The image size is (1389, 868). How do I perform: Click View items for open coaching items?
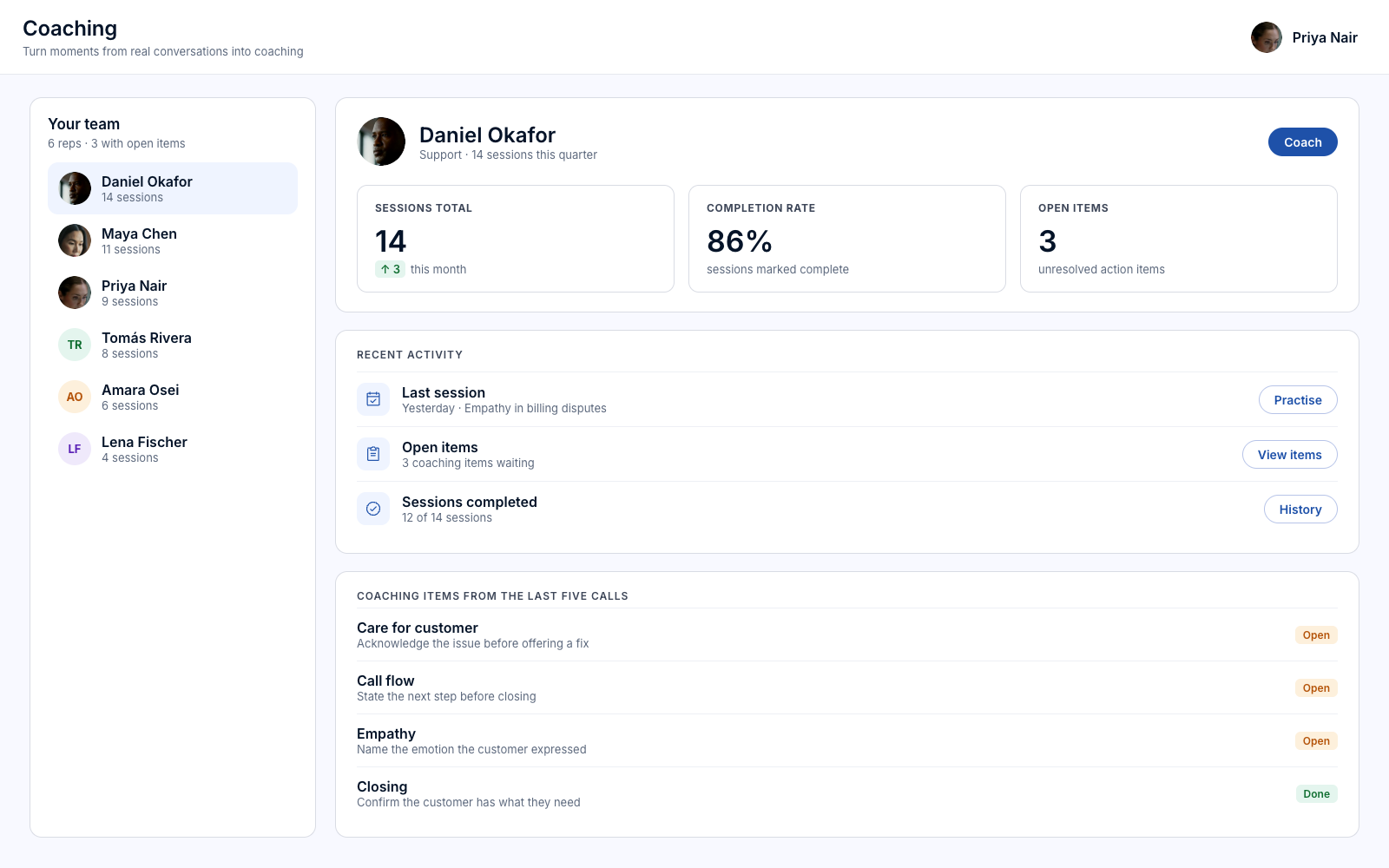click(x=1290, y=455)
